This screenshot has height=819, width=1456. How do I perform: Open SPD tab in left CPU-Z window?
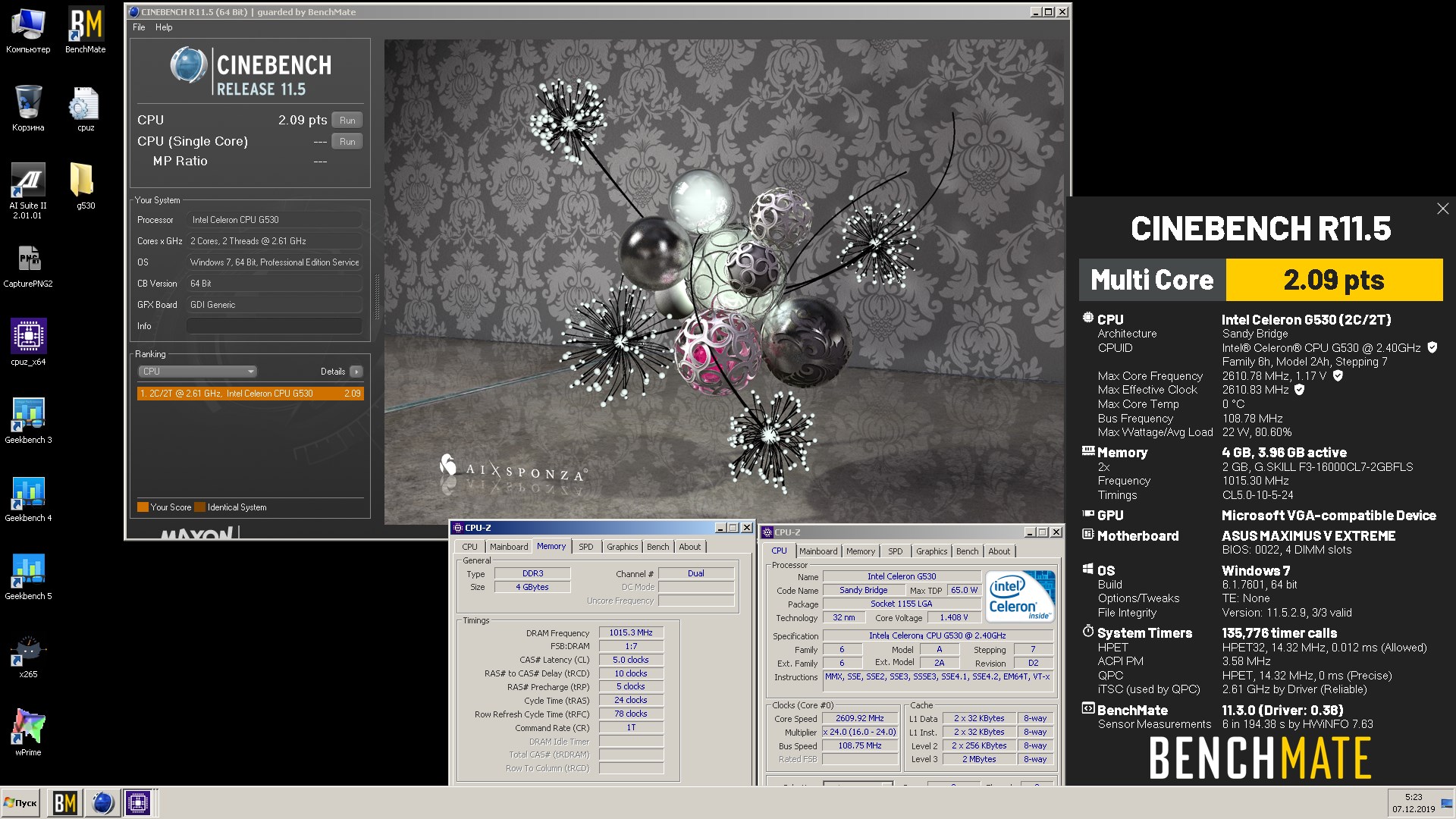pyautogui.click(x=586, y=547)
